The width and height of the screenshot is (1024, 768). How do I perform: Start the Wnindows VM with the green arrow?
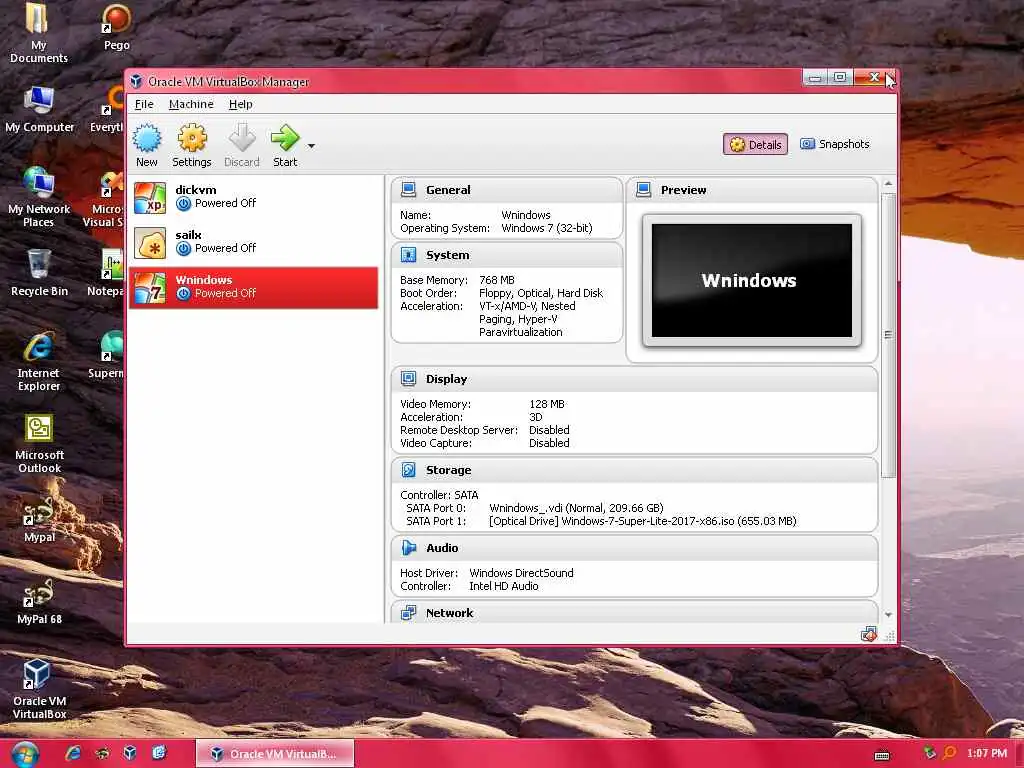[x=285, y=145]
